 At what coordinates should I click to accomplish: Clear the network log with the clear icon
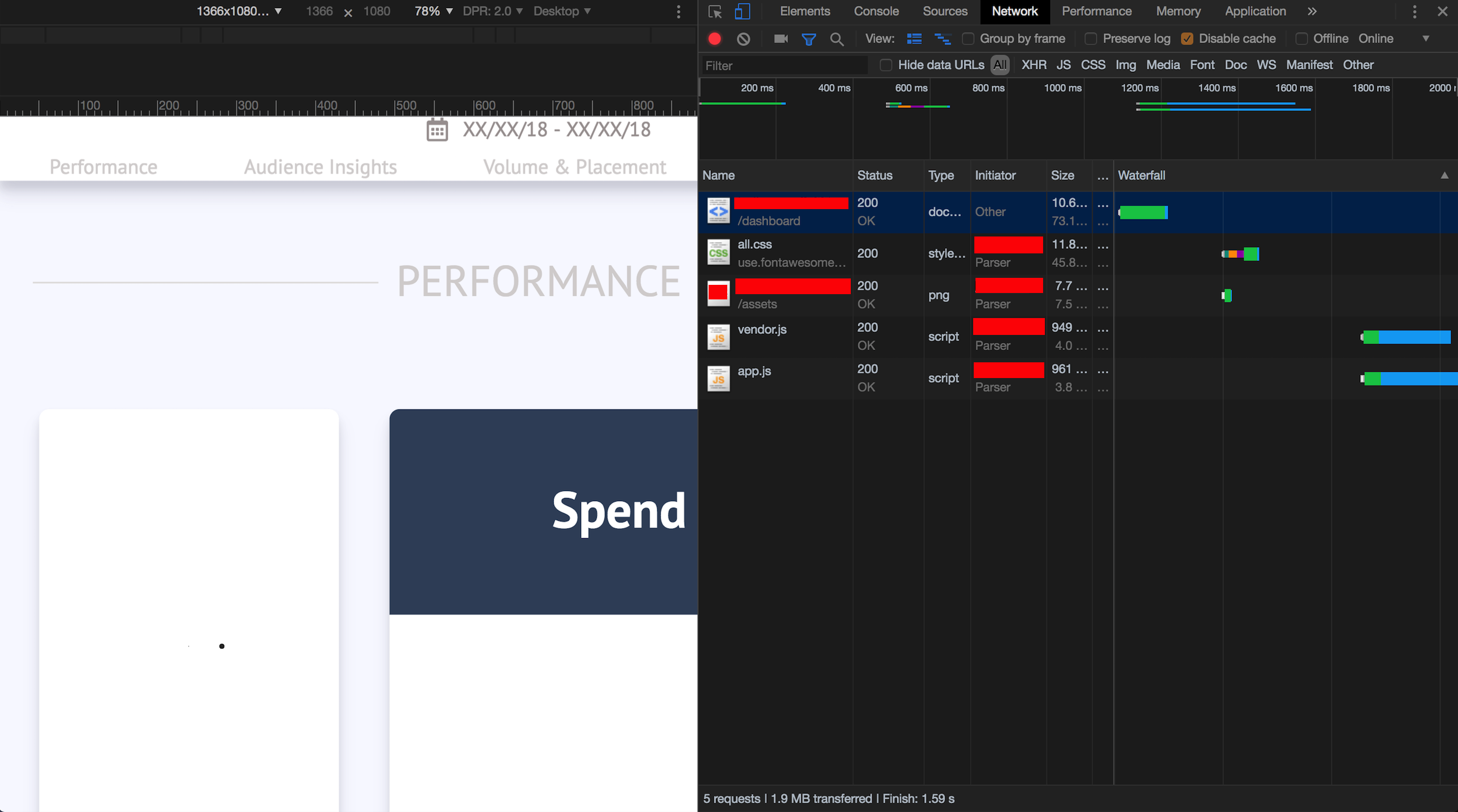pyautogui.click(x=743, y=39)
